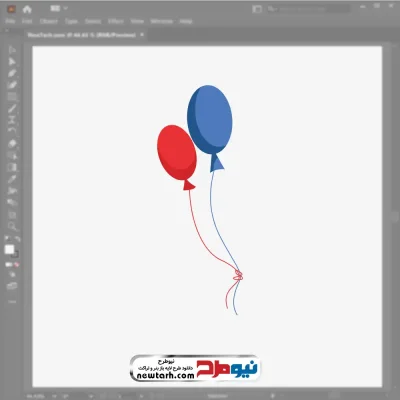Image resolution: width=400 pixels, height=400 pixels.
Task: Select the Pen tool in toolbar
Action: tap(12, 73)
